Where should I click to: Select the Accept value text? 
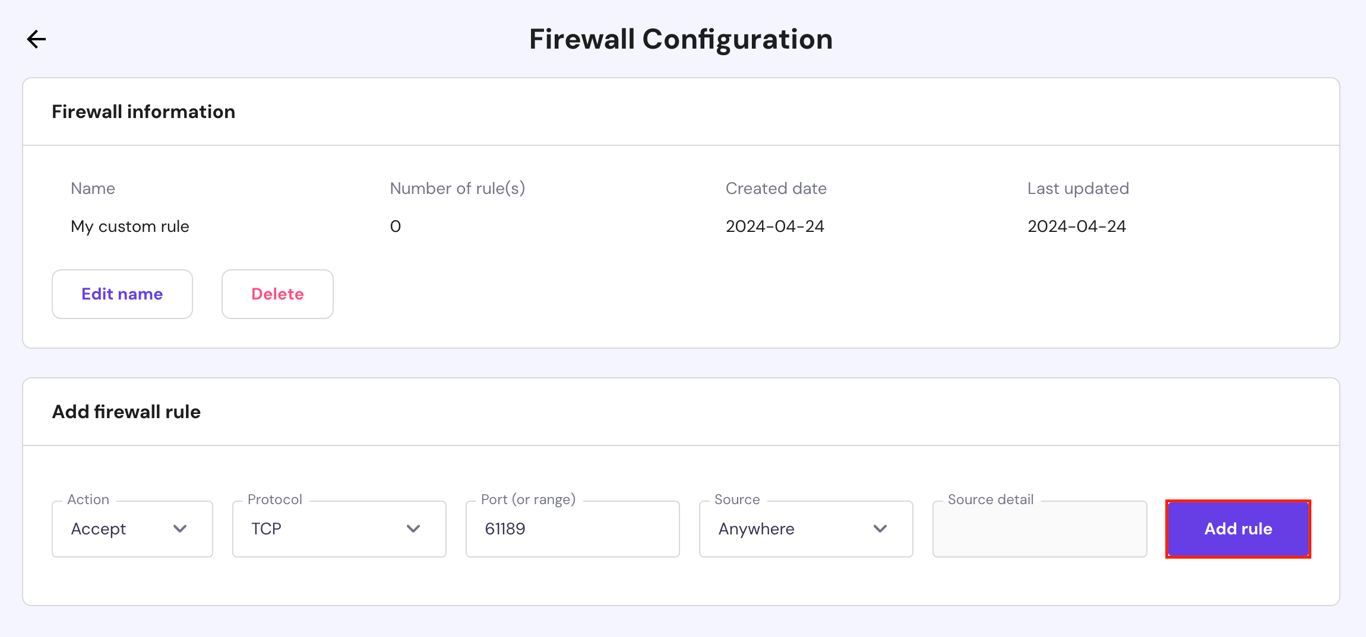pos(96,529)
